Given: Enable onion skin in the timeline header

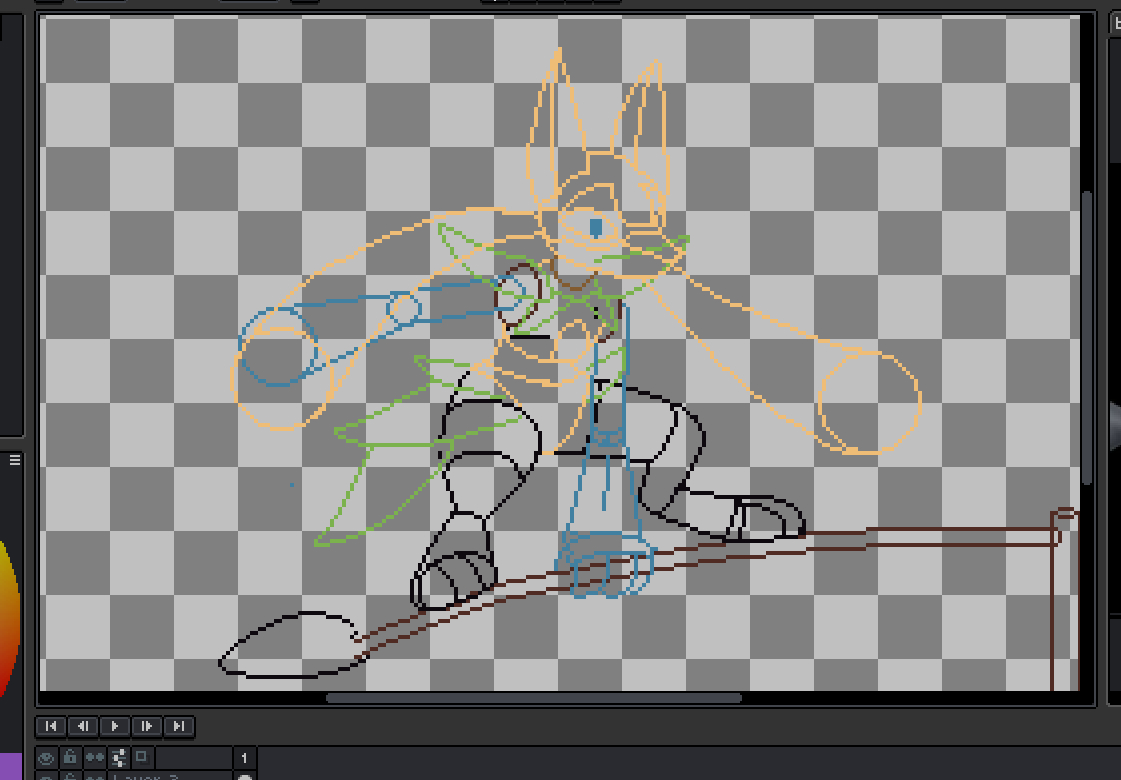Looking at the screenshot, I should coord(142,757).
